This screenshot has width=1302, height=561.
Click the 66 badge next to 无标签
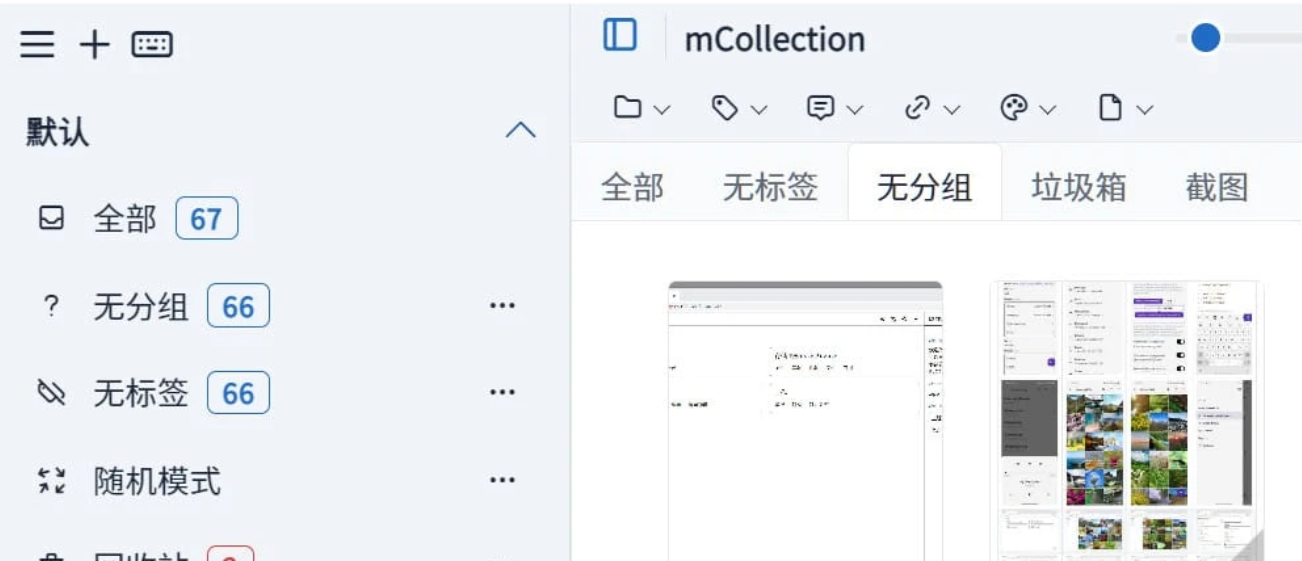click(x=238, y=393)
